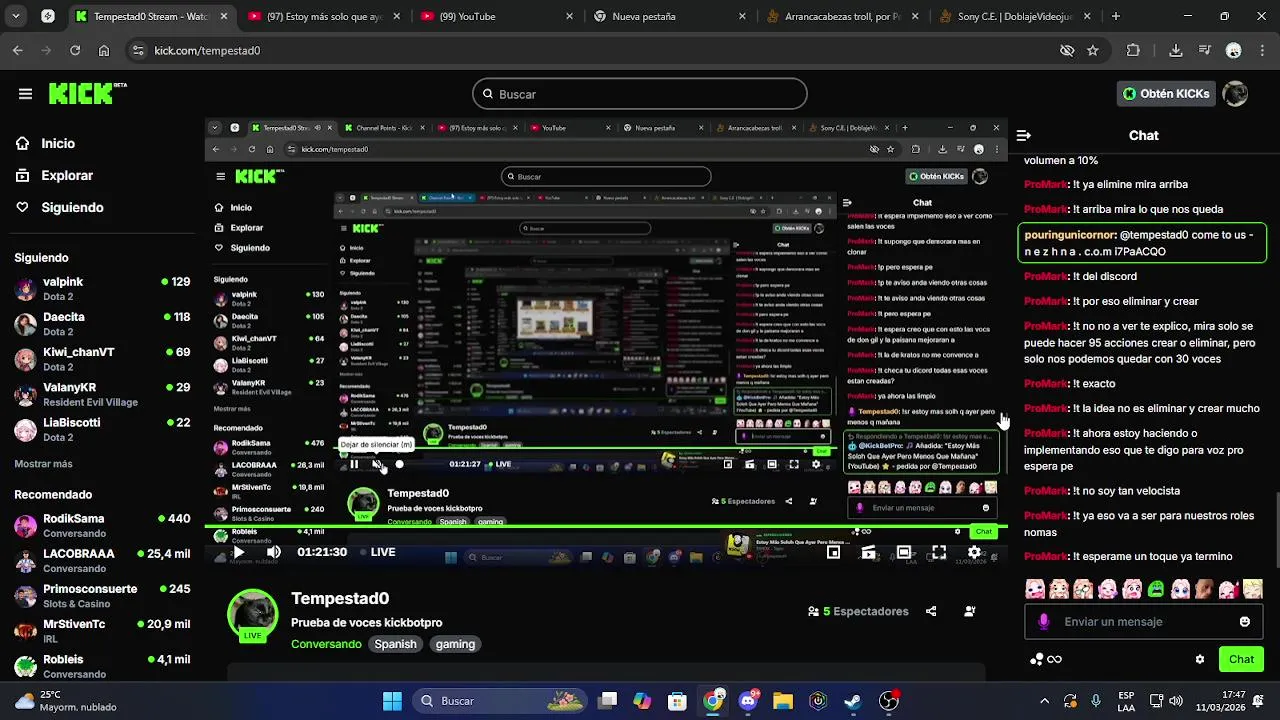
Task: Click Tempestad0 streamer avatar
Action: coord(252,612)
